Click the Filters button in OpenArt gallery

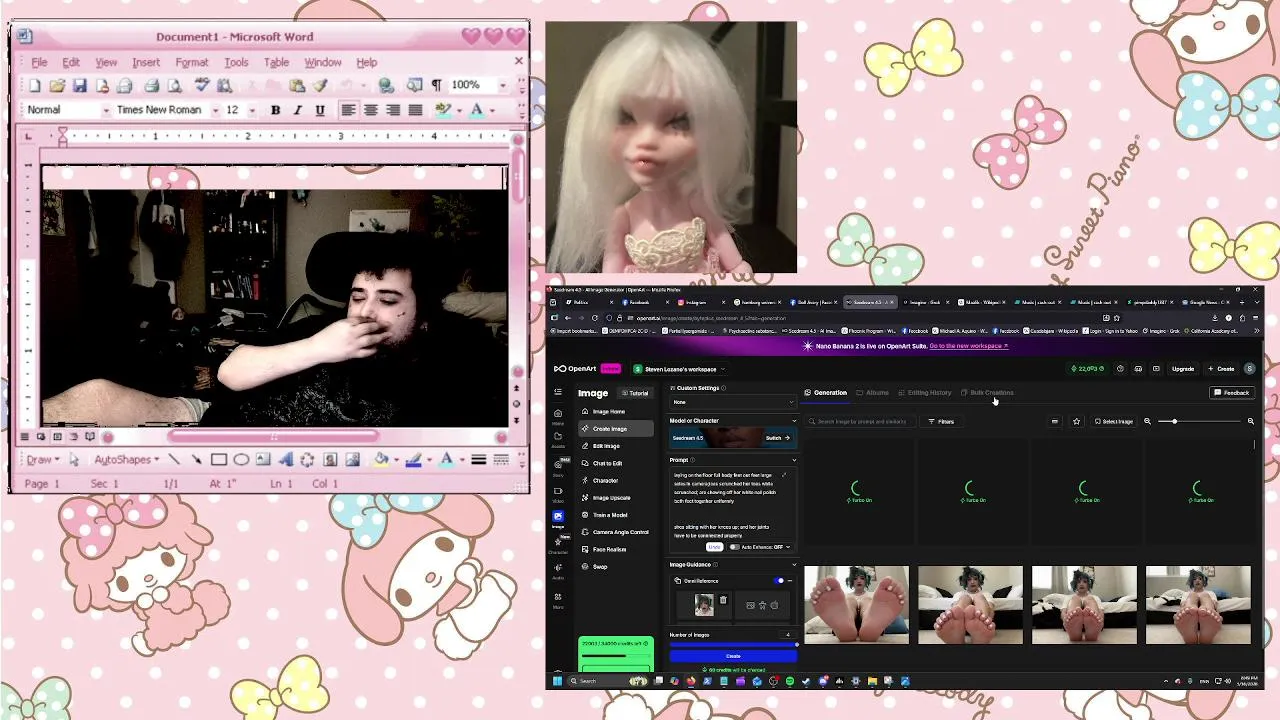click(x=941, y=421)
